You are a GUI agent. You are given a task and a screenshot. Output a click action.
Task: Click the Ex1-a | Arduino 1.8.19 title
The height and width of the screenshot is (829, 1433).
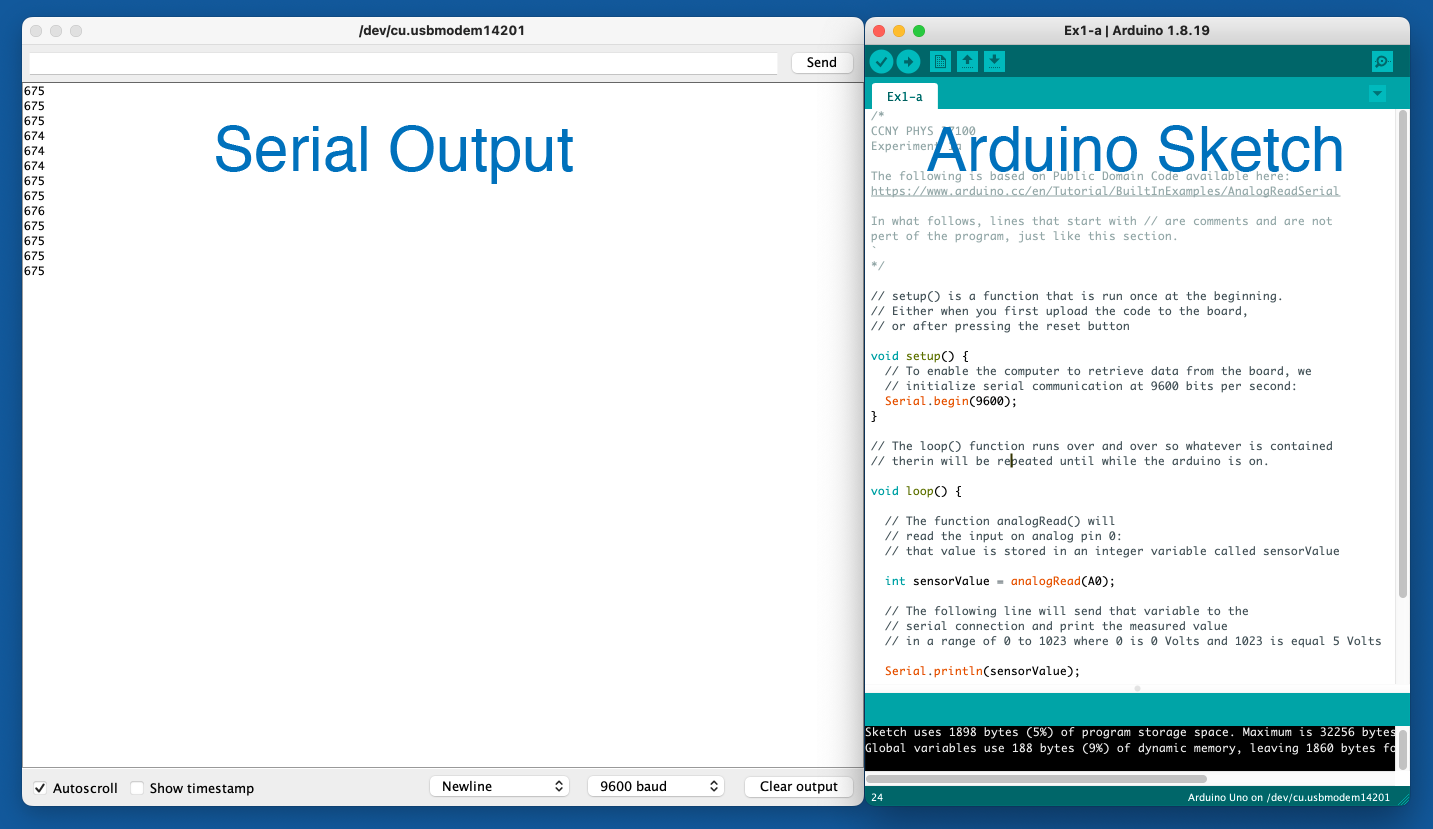(x=1137, y=30)
